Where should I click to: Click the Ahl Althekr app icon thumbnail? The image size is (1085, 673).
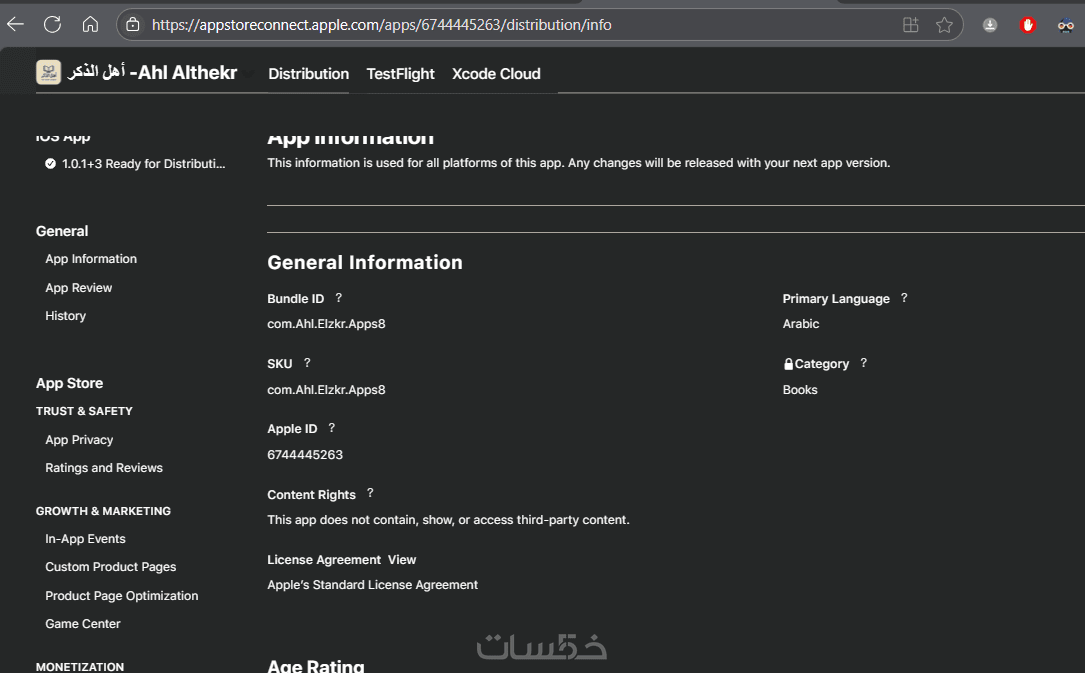[x=48, y=72]
